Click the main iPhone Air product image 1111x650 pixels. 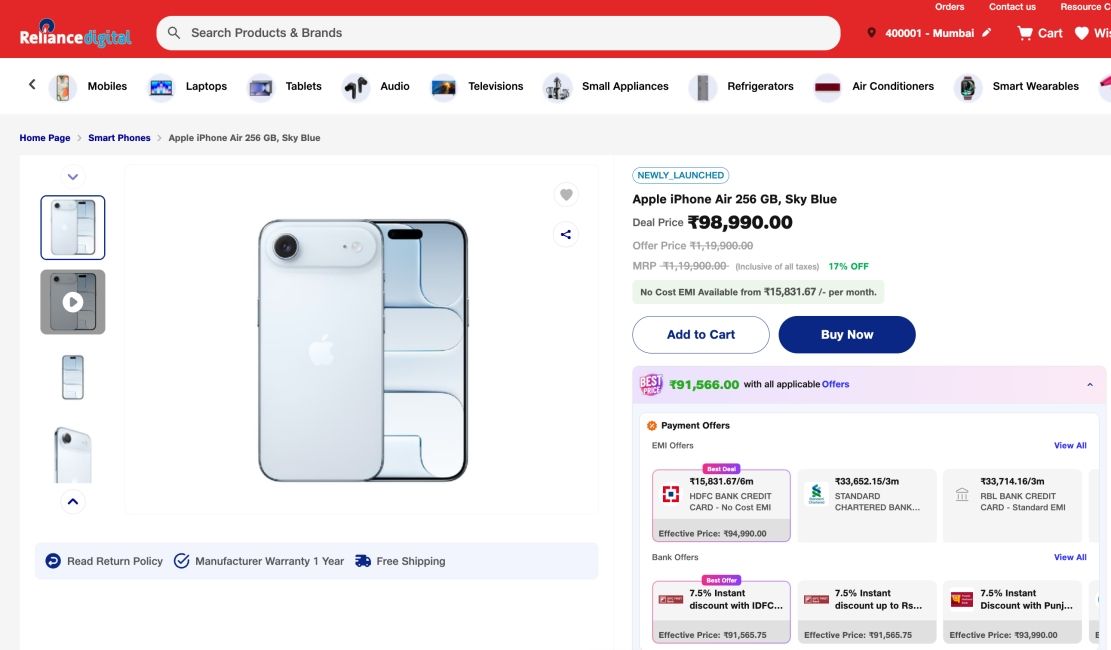click(x=362, y=350)
